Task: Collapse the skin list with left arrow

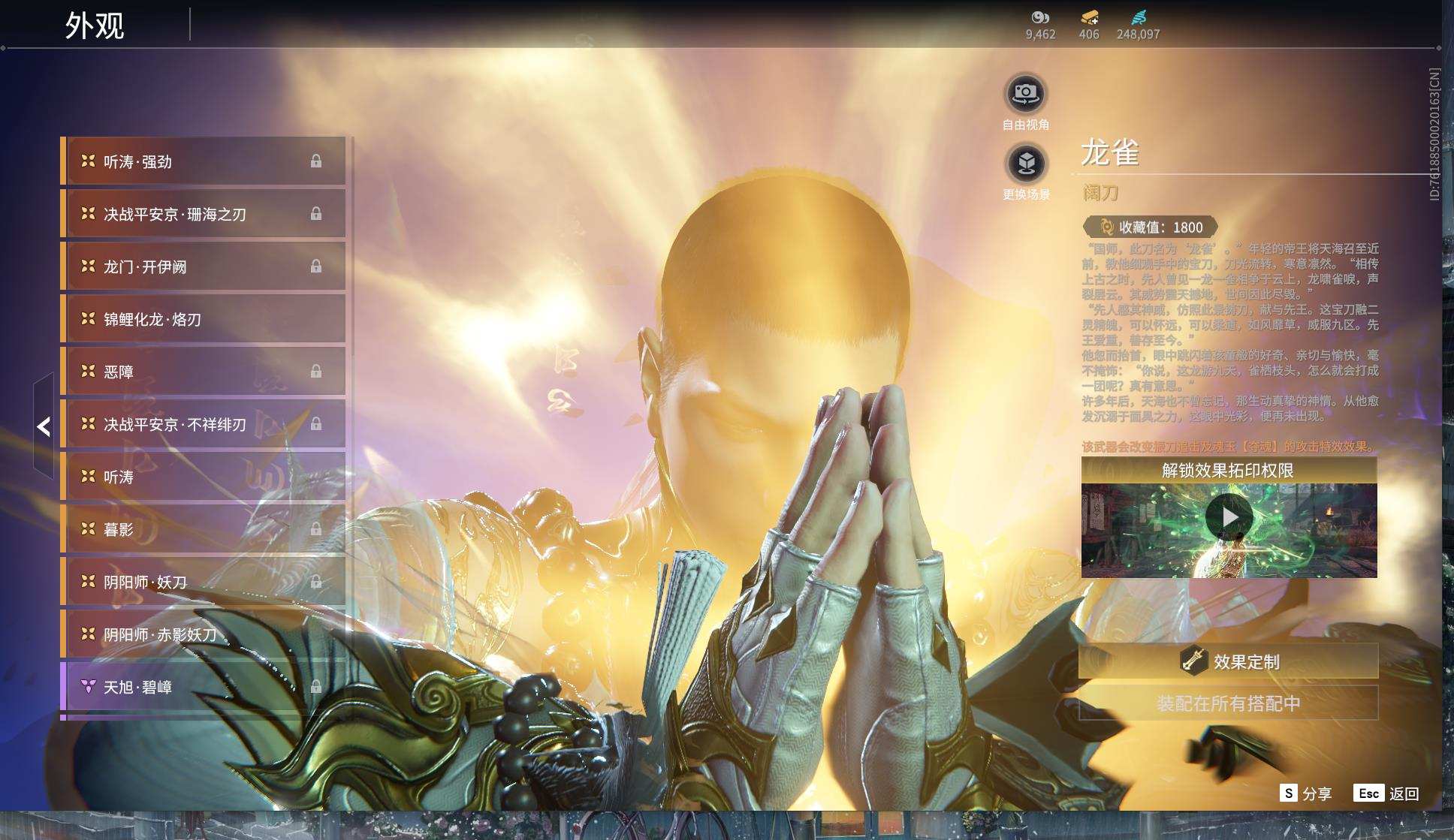Action: pos(44,426)
